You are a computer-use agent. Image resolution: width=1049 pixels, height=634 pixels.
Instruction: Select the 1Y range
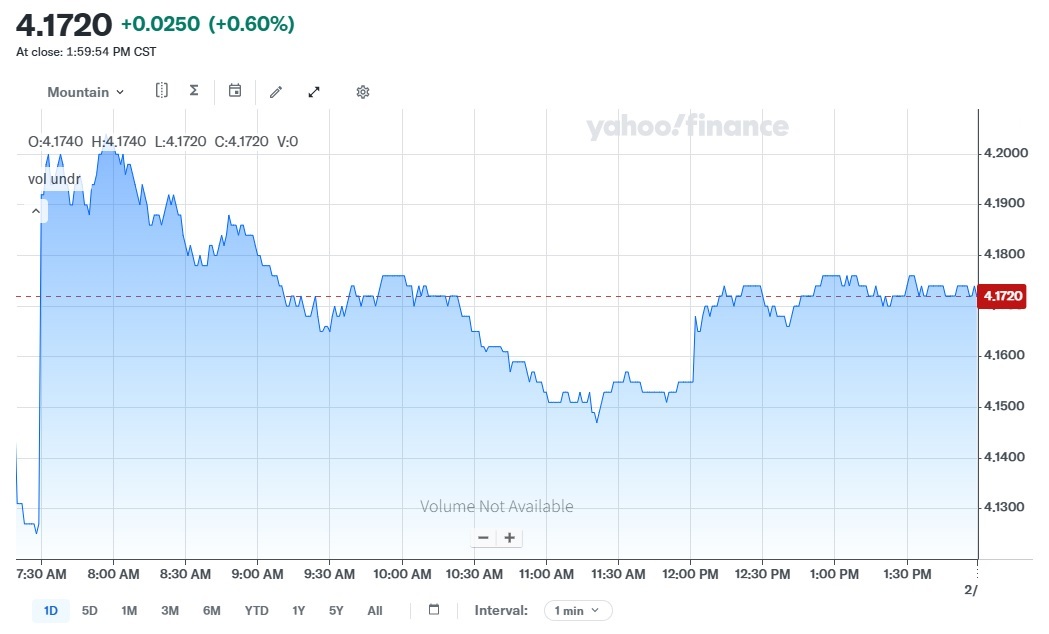point(298,610)
